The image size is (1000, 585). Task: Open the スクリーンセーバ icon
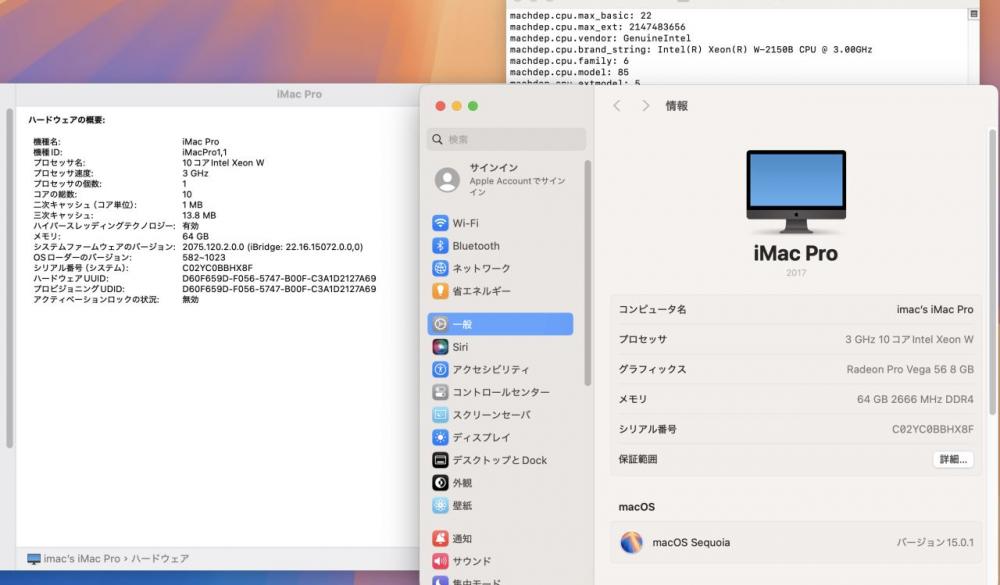440,415
